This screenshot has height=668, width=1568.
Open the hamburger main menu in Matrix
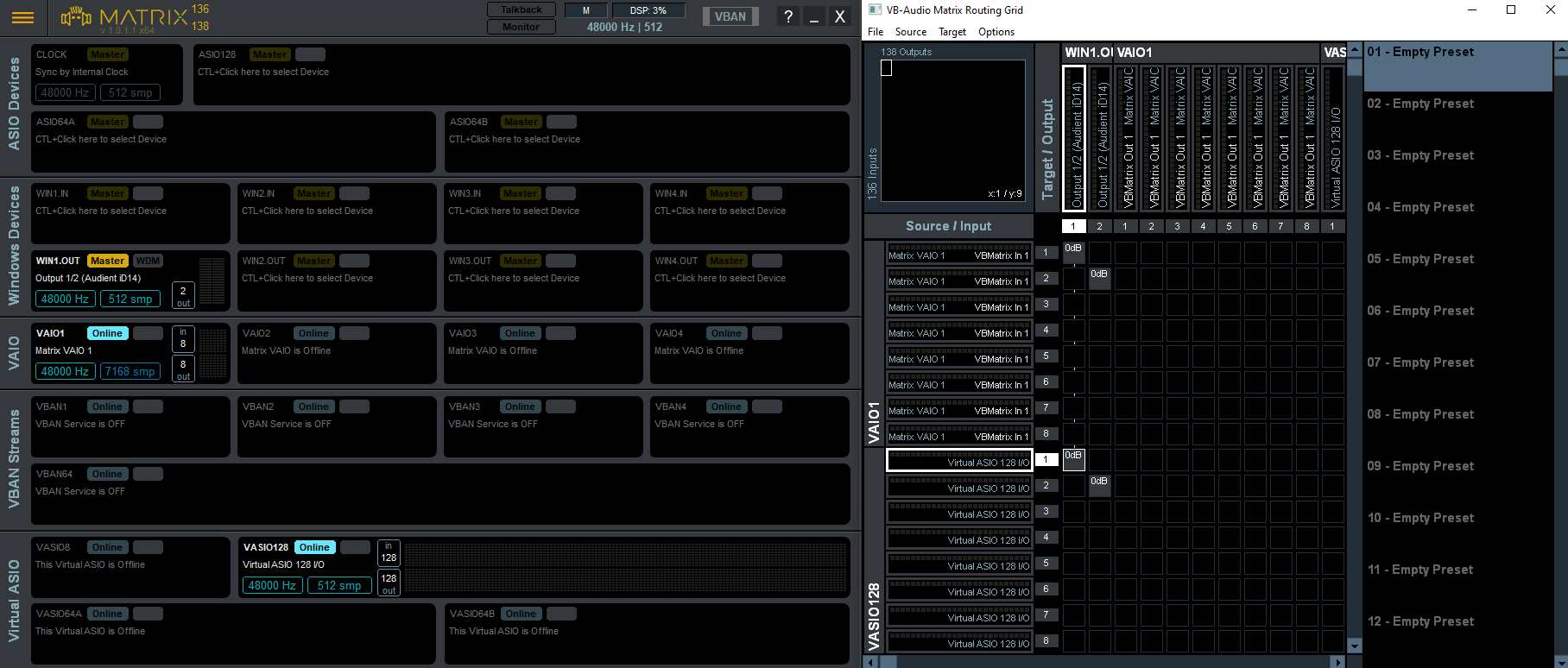point(23,17)
